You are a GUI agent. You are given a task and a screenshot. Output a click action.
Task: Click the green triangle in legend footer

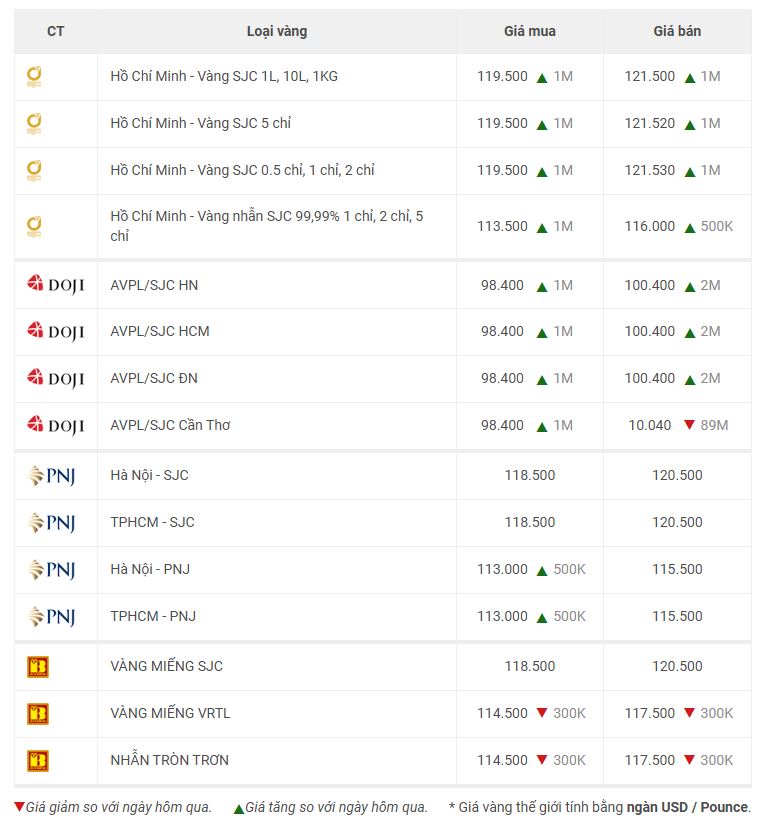click(x=239, y=808)
